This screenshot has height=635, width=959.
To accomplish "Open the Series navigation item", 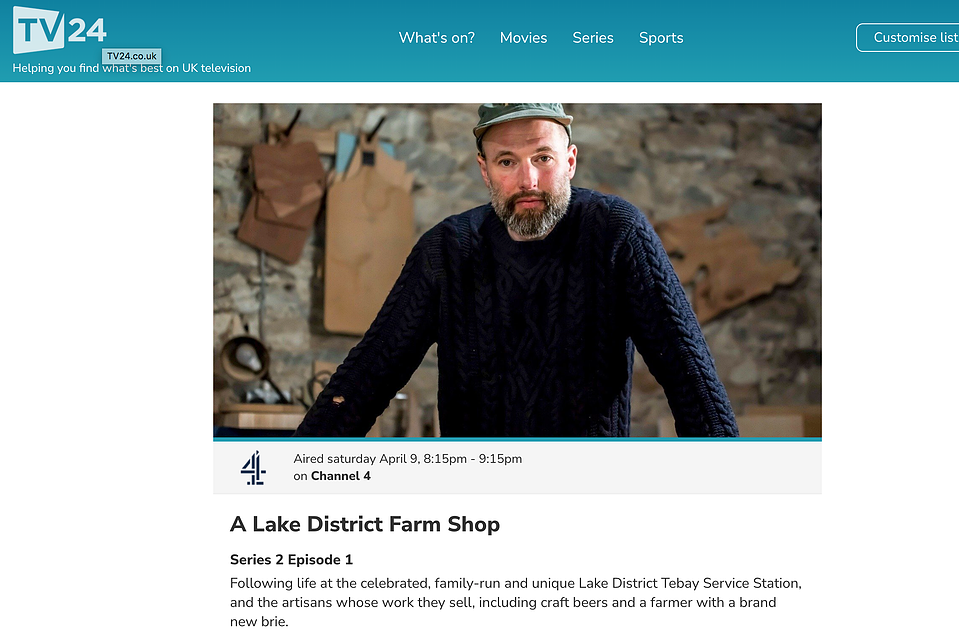I will [593, 37].
